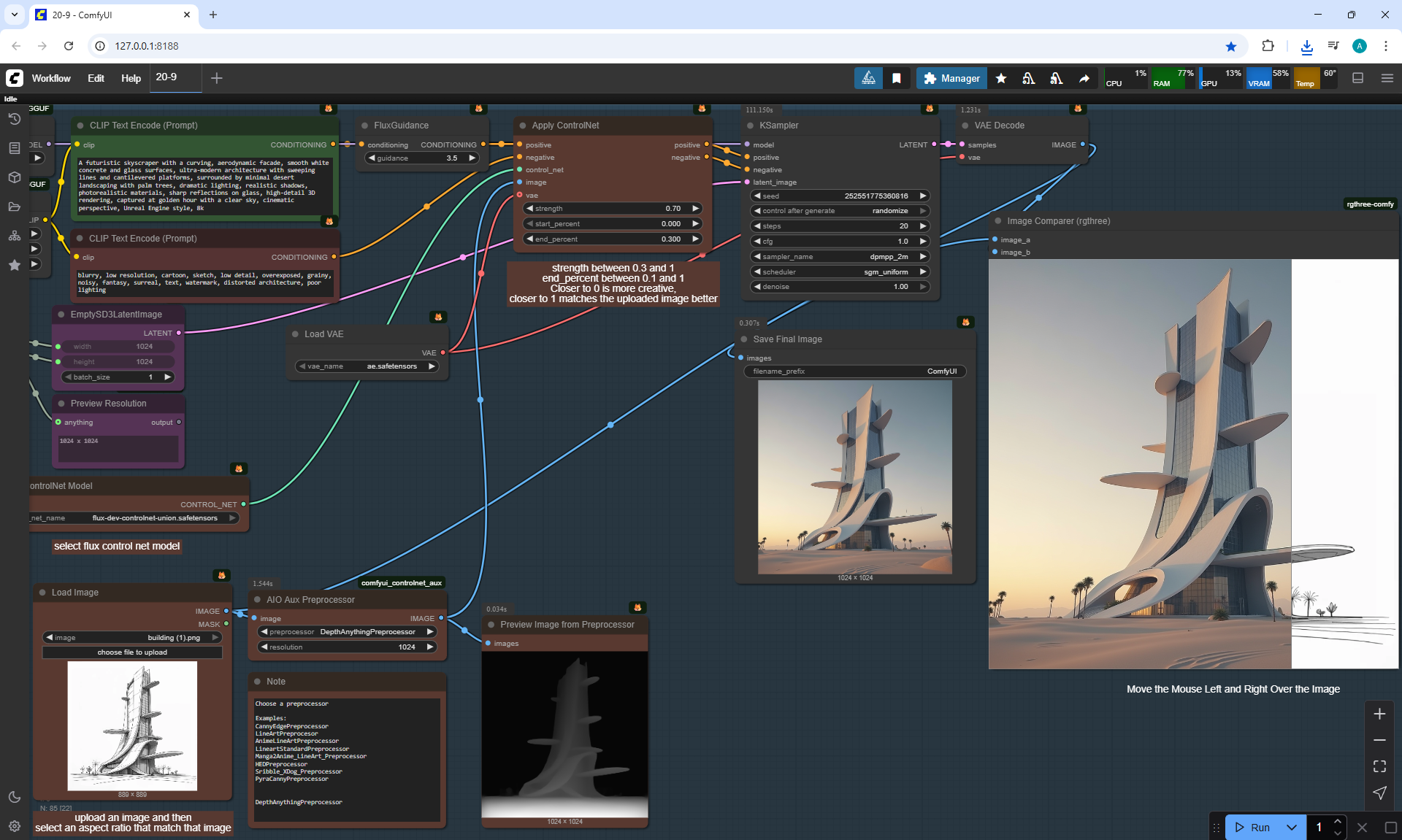
Task: Open the preprocessor DepthAnythingPreprocessor combo box
Action: 348,632
